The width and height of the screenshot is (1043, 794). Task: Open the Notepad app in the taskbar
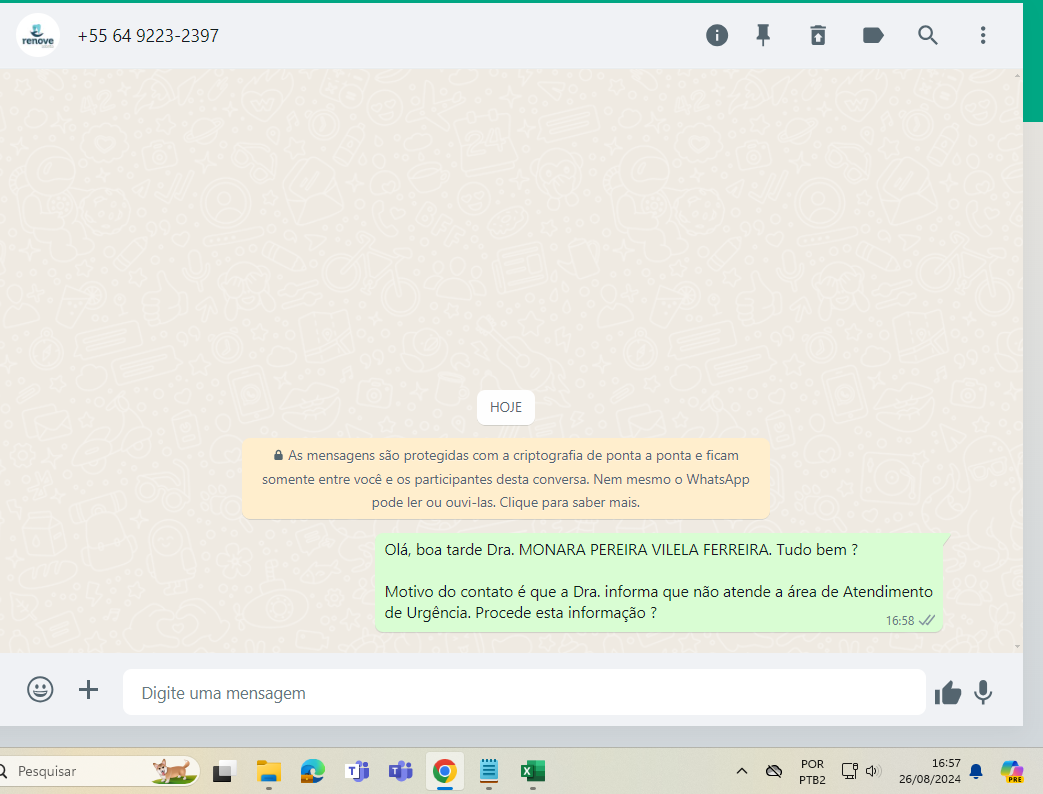(x=489, y=771)
